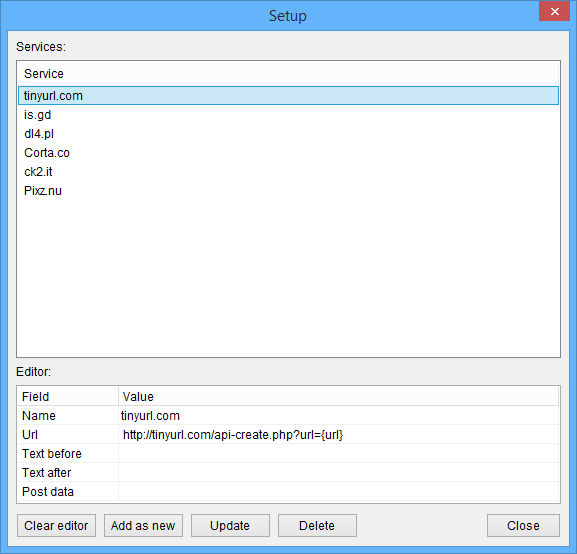Click the Update button
Viewport: 577px width, 554px height.
point(230,525)
